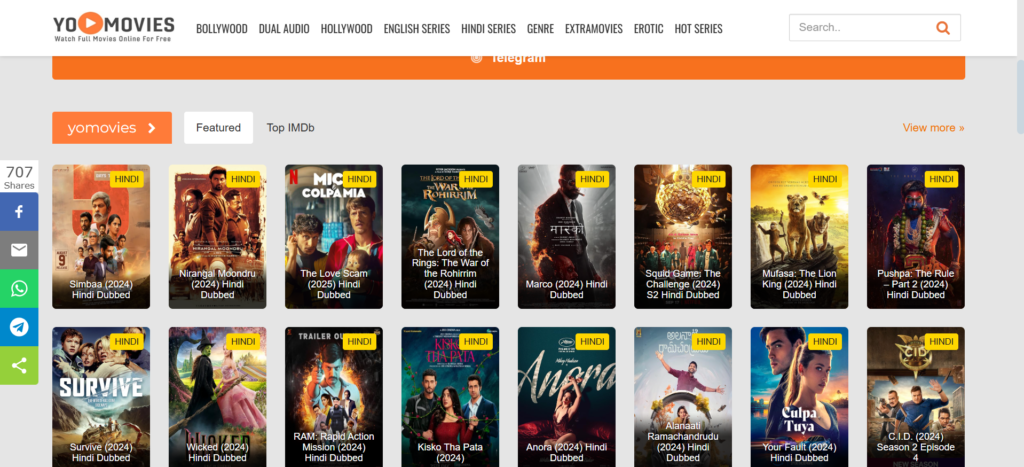Open The Love Scam (2025) poster
This screenshot has width=1024, height=467.
334,236
